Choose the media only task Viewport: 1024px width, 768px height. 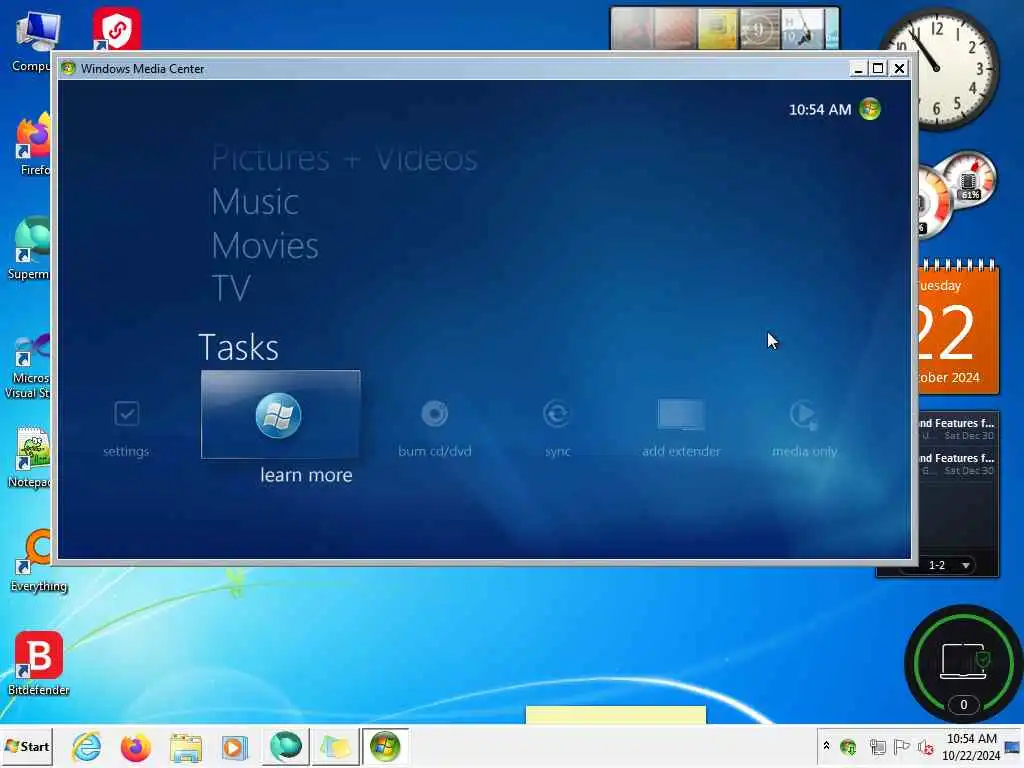804,428
